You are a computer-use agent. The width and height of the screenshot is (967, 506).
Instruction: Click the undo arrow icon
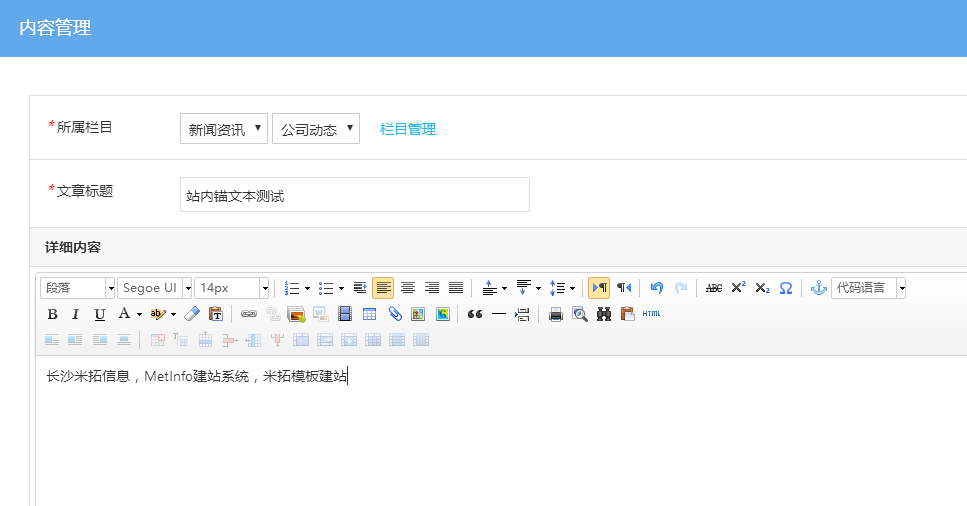657,288
